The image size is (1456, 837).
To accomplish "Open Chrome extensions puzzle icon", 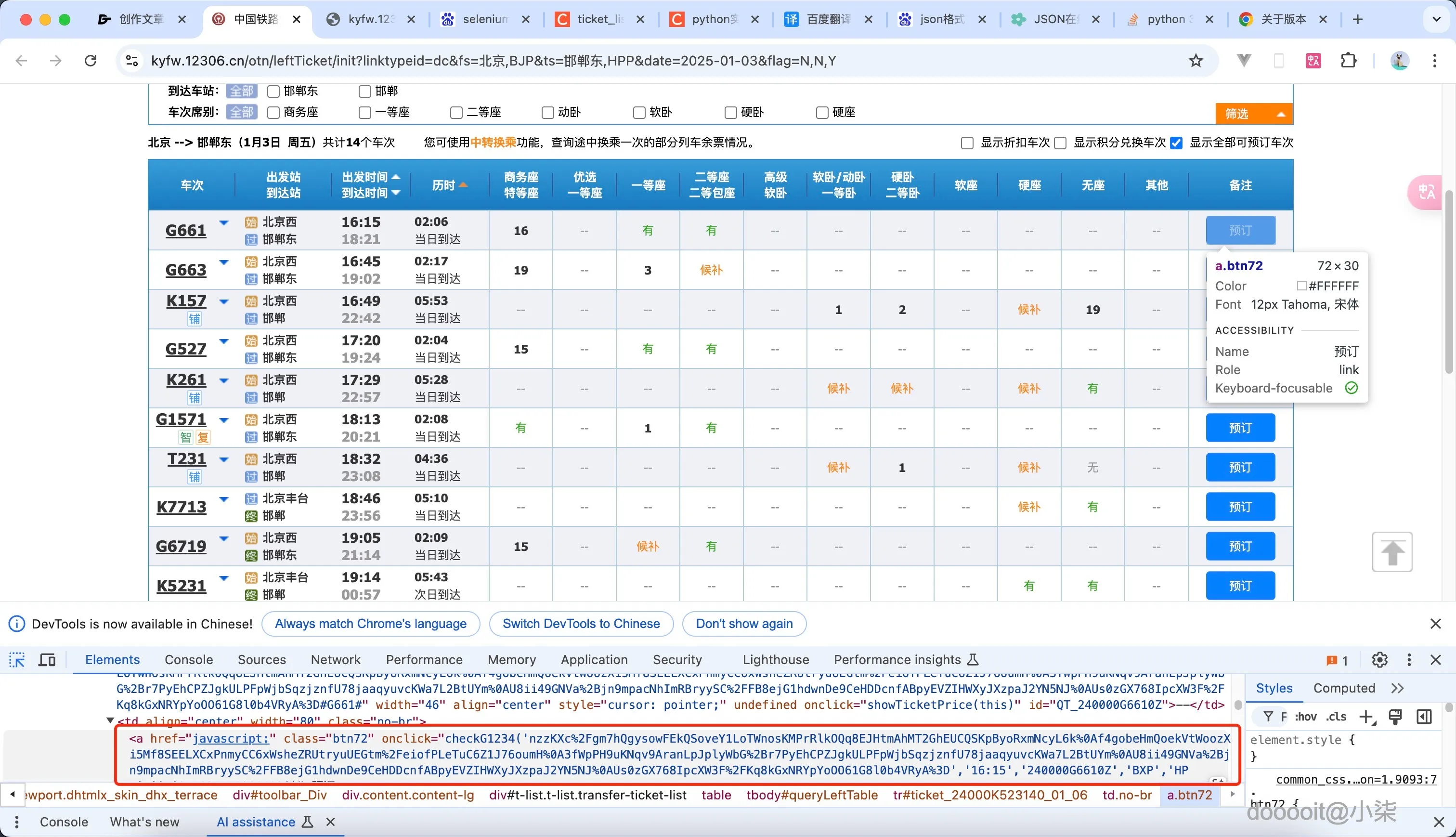I will [1348, 60].
